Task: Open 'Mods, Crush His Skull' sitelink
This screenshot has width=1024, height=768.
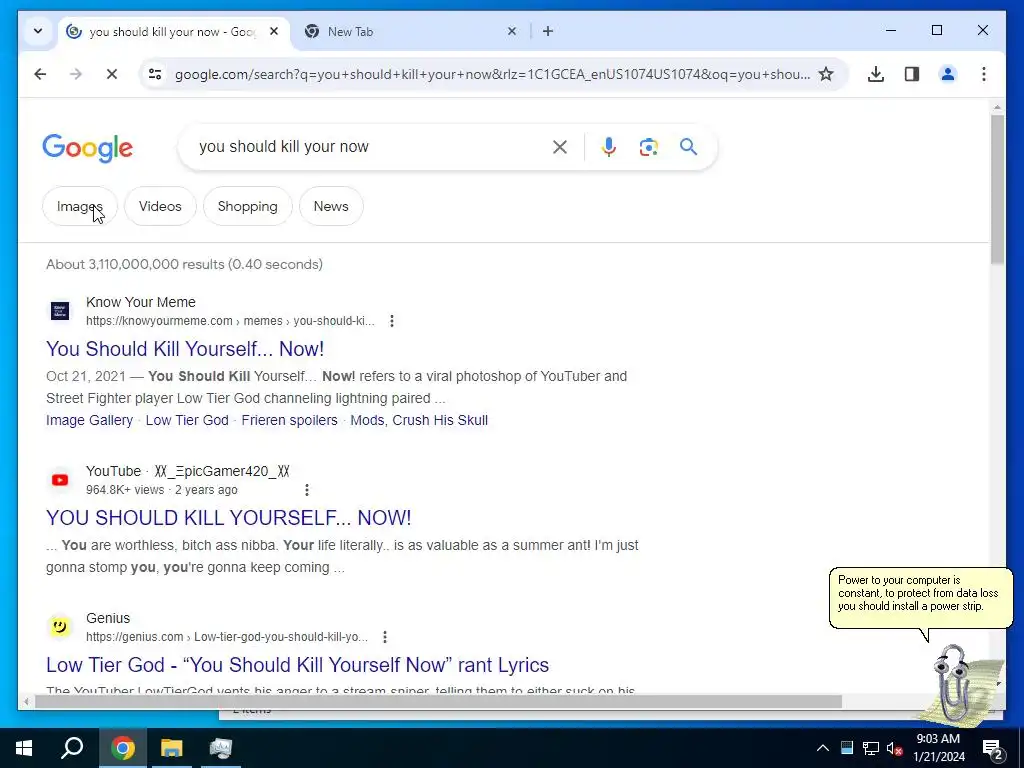Action: click(x=419, y=420)
